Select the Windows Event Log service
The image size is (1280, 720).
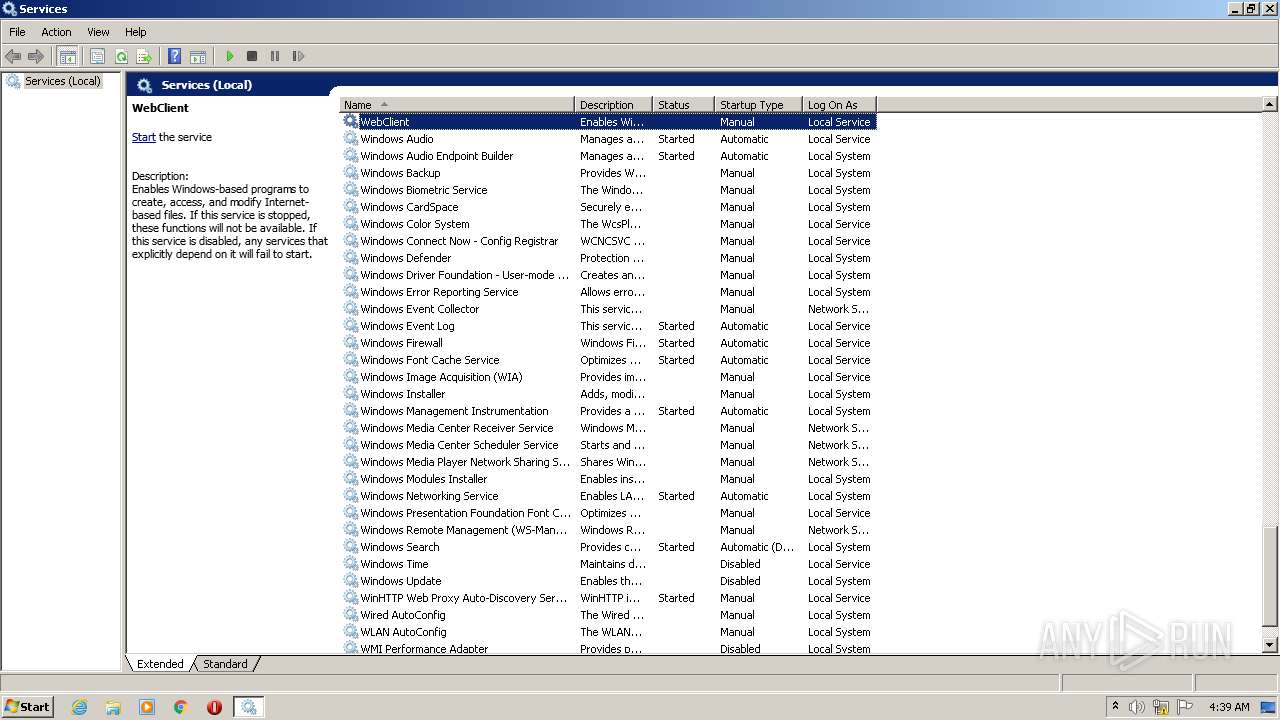pyautogui.click(x=608, y=326)
